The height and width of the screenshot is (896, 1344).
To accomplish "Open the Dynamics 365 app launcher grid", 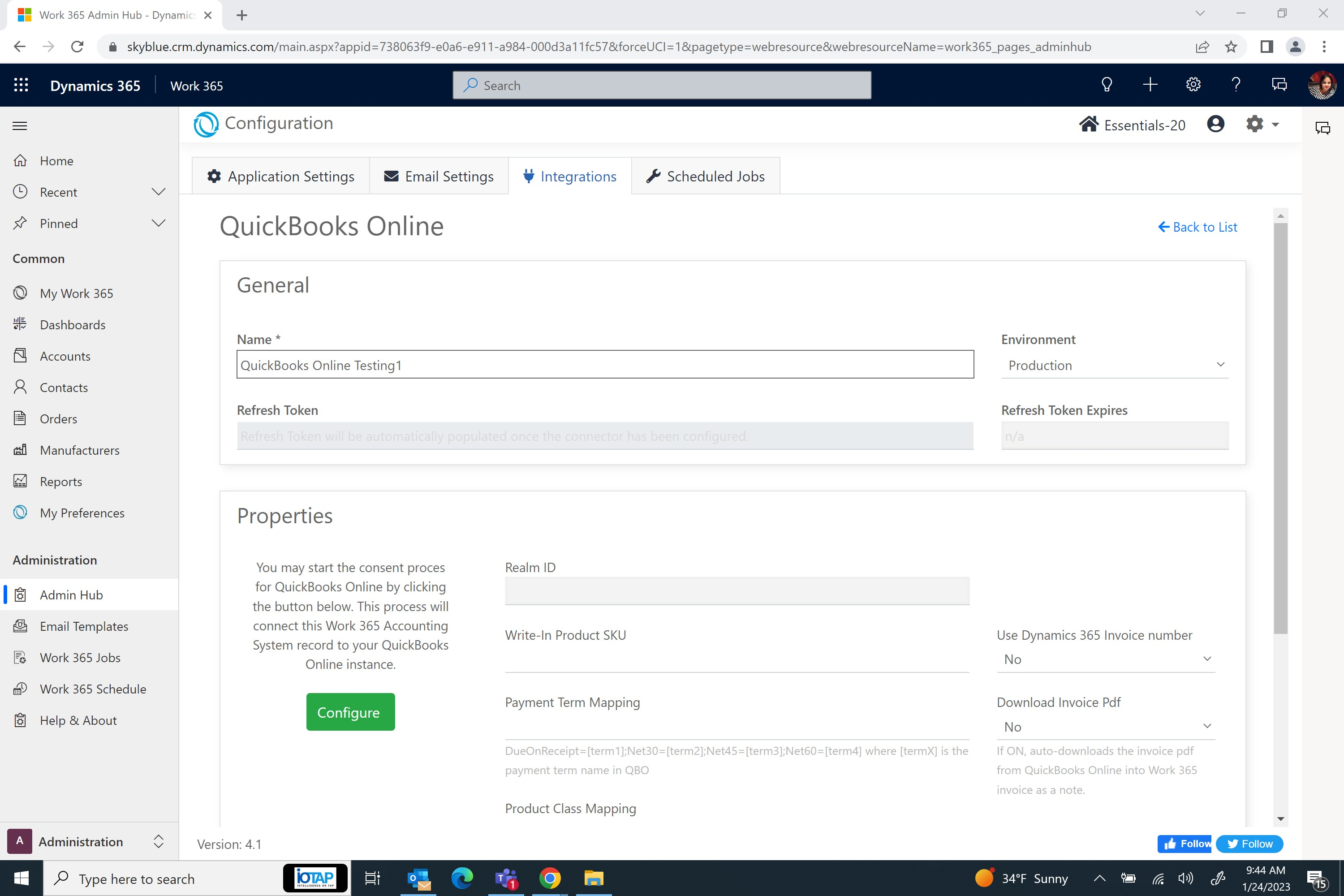I will (21, 85).
